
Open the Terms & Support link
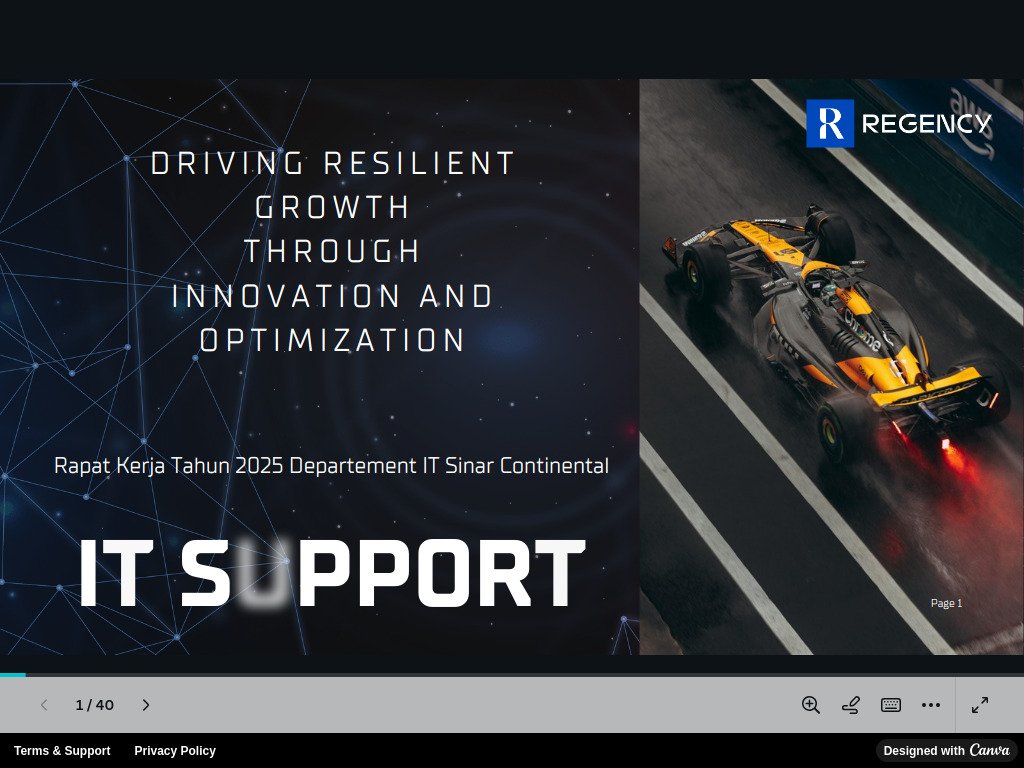(x=62, y=751)
